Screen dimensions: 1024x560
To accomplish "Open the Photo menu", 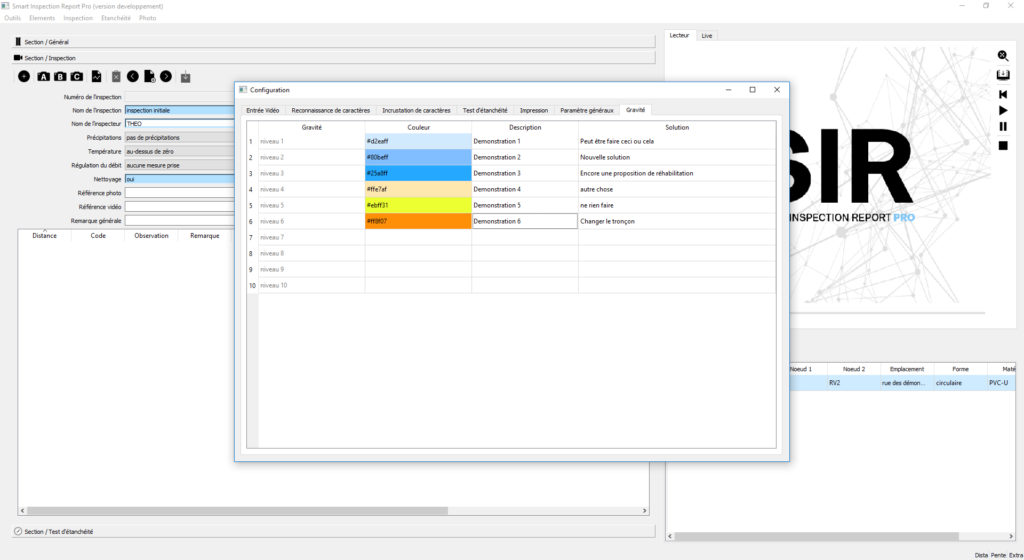I will pos(148,18).
